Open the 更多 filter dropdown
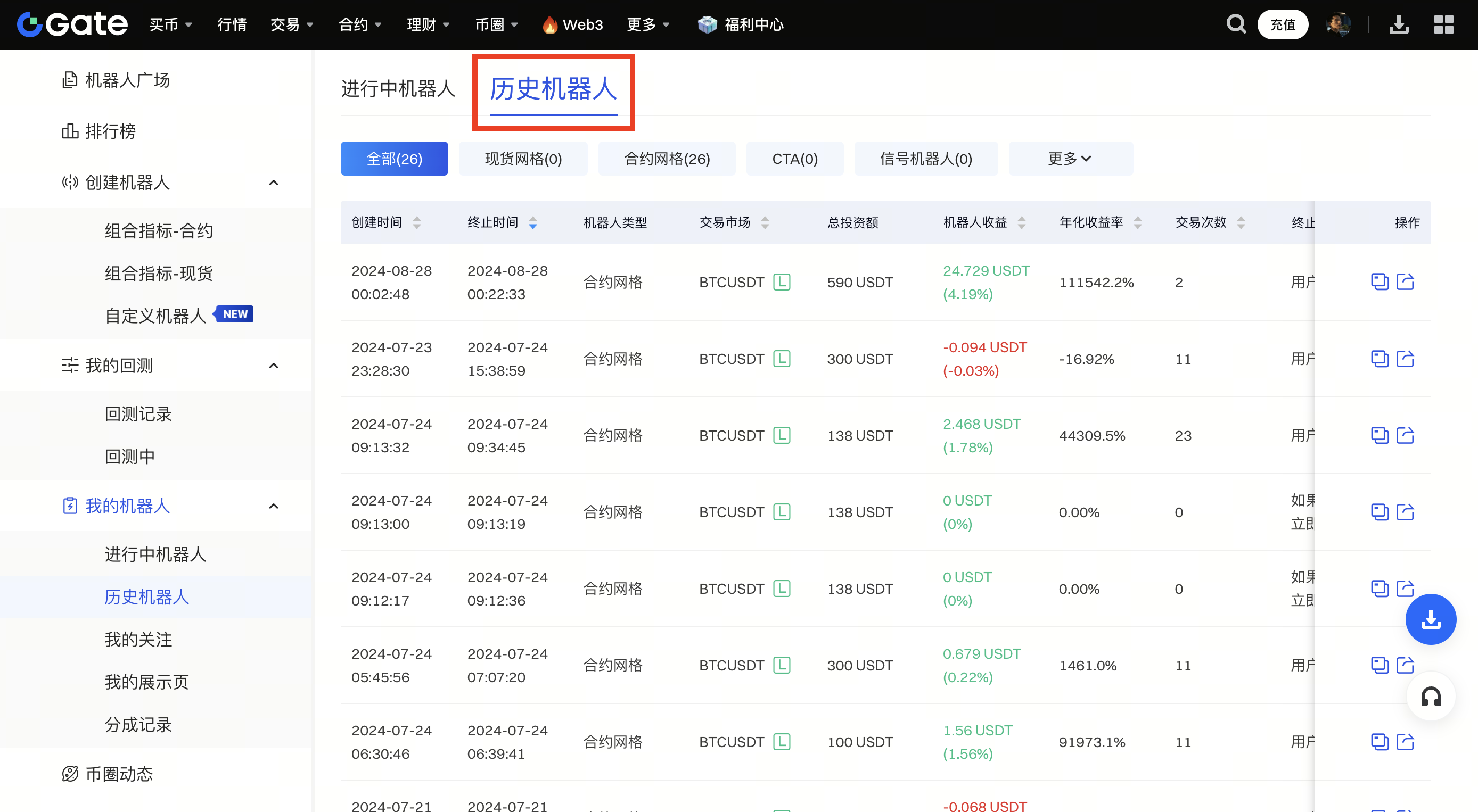 (1070, 158)
